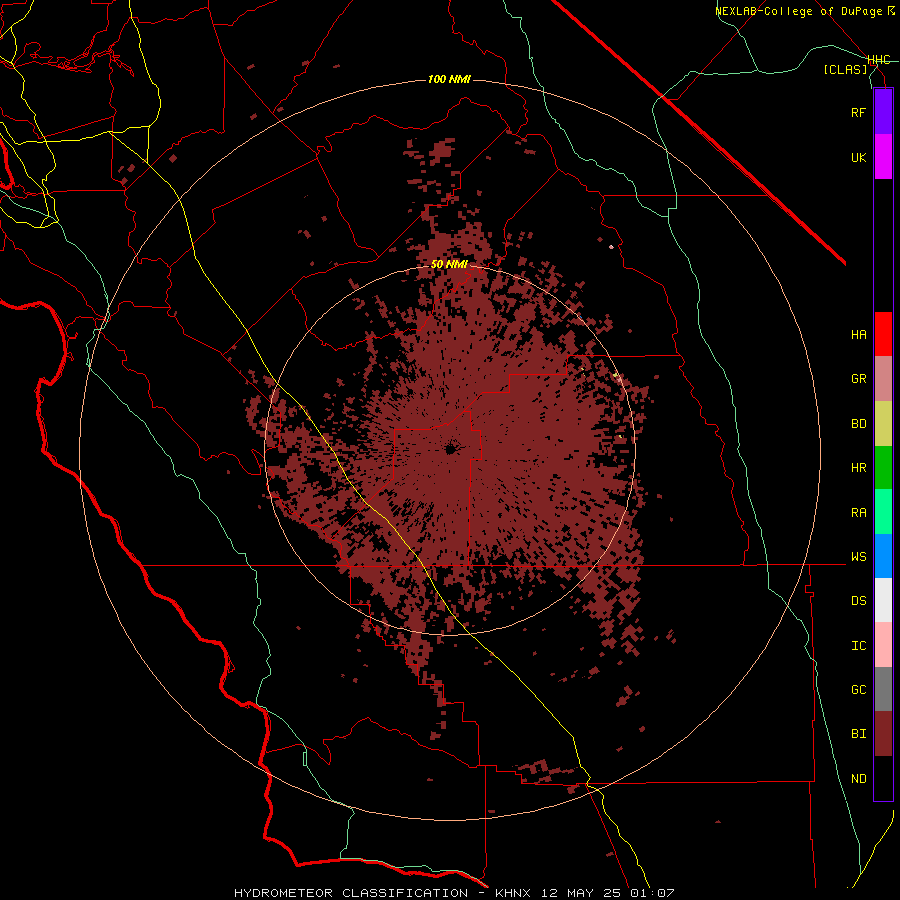Click the 'BD' legend label

pos(858,424)
